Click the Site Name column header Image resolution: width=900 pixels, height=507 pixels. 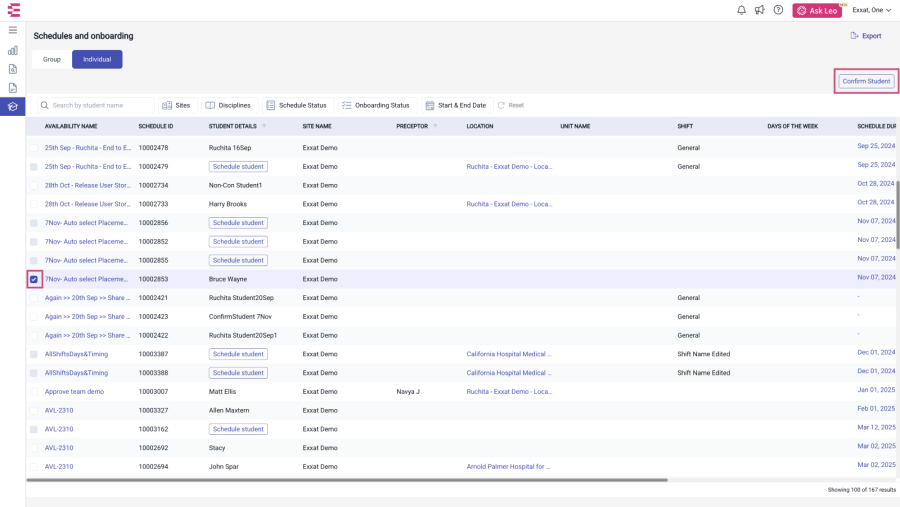click(x=317, y=126)
